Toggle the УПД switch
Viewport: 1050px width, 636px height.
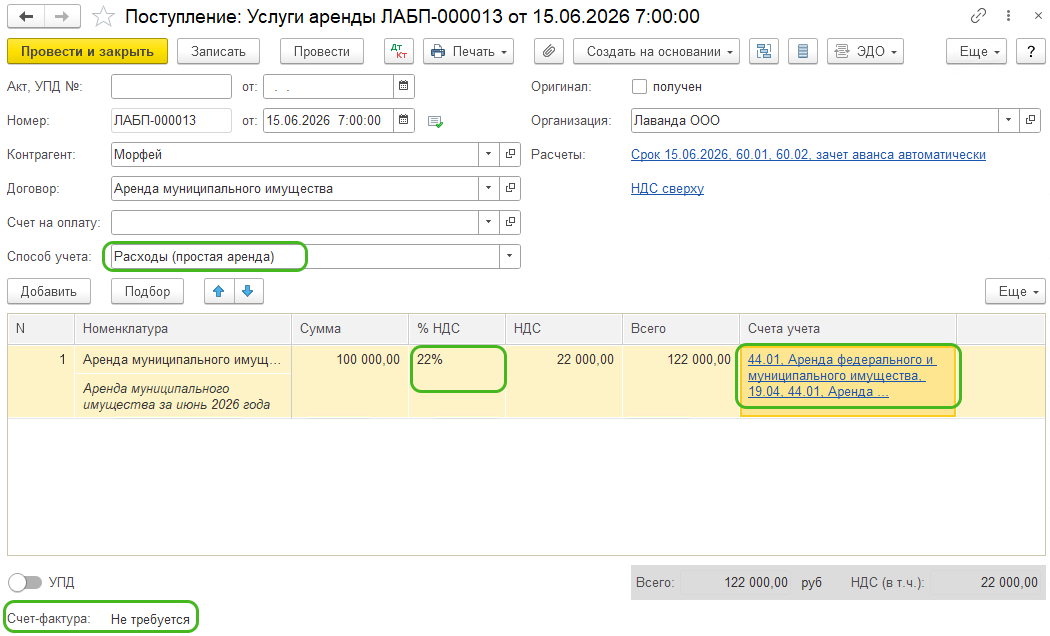[25, 582]
